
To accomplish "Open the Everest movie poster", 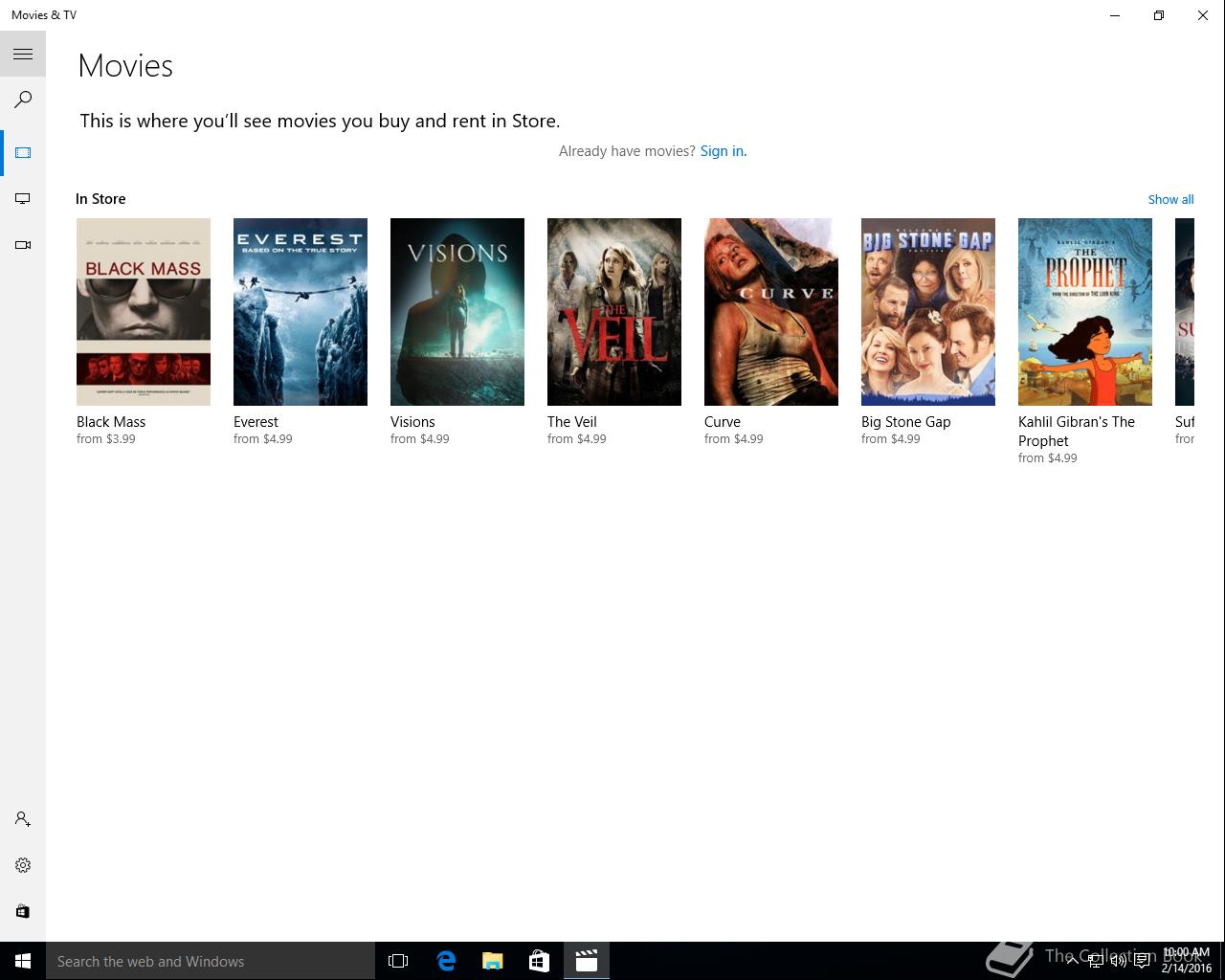I will click(301, 312).
